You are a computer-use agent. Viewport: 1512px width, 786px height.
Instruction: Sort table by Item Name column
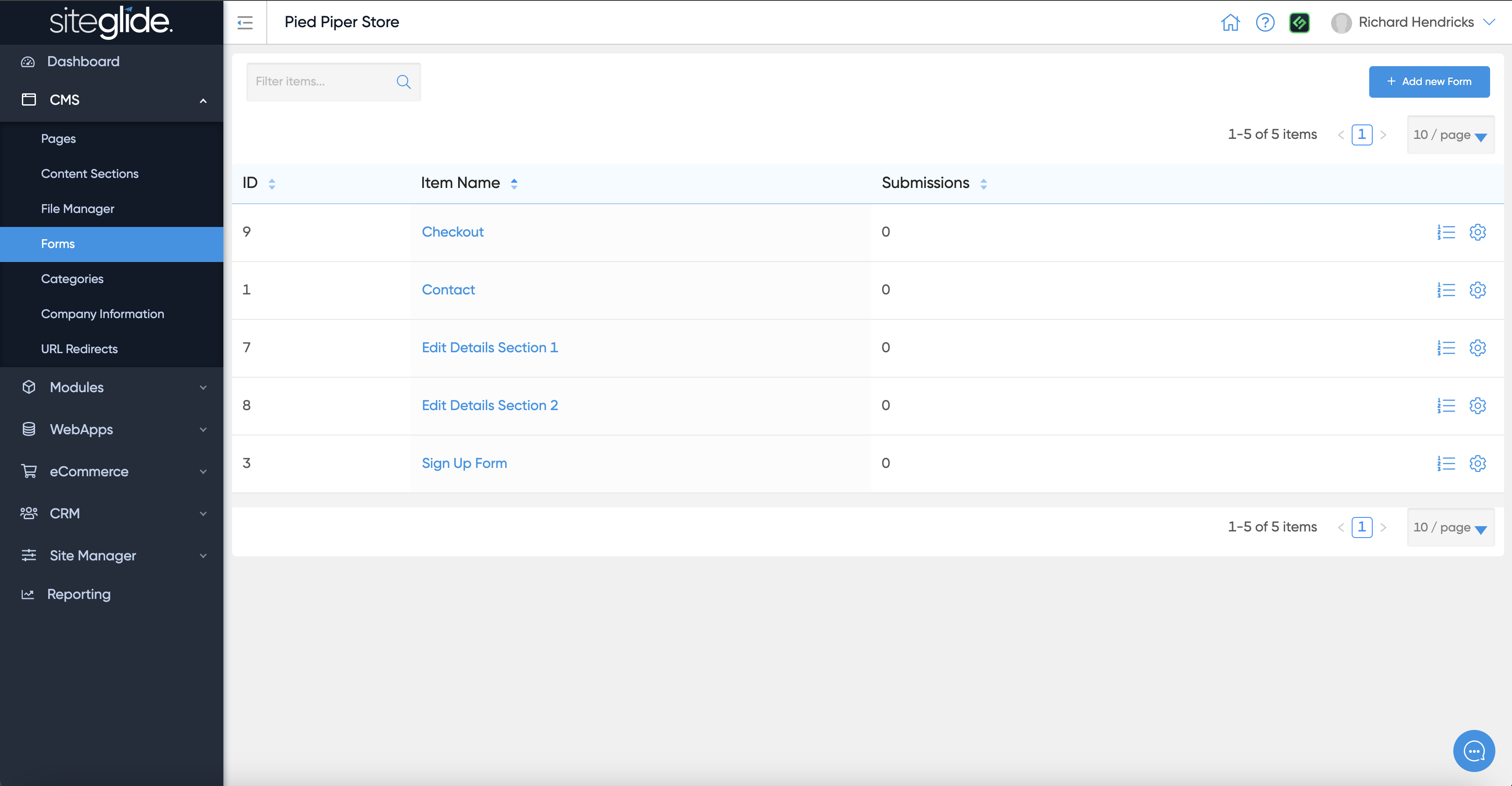click(x=514, y=184)
